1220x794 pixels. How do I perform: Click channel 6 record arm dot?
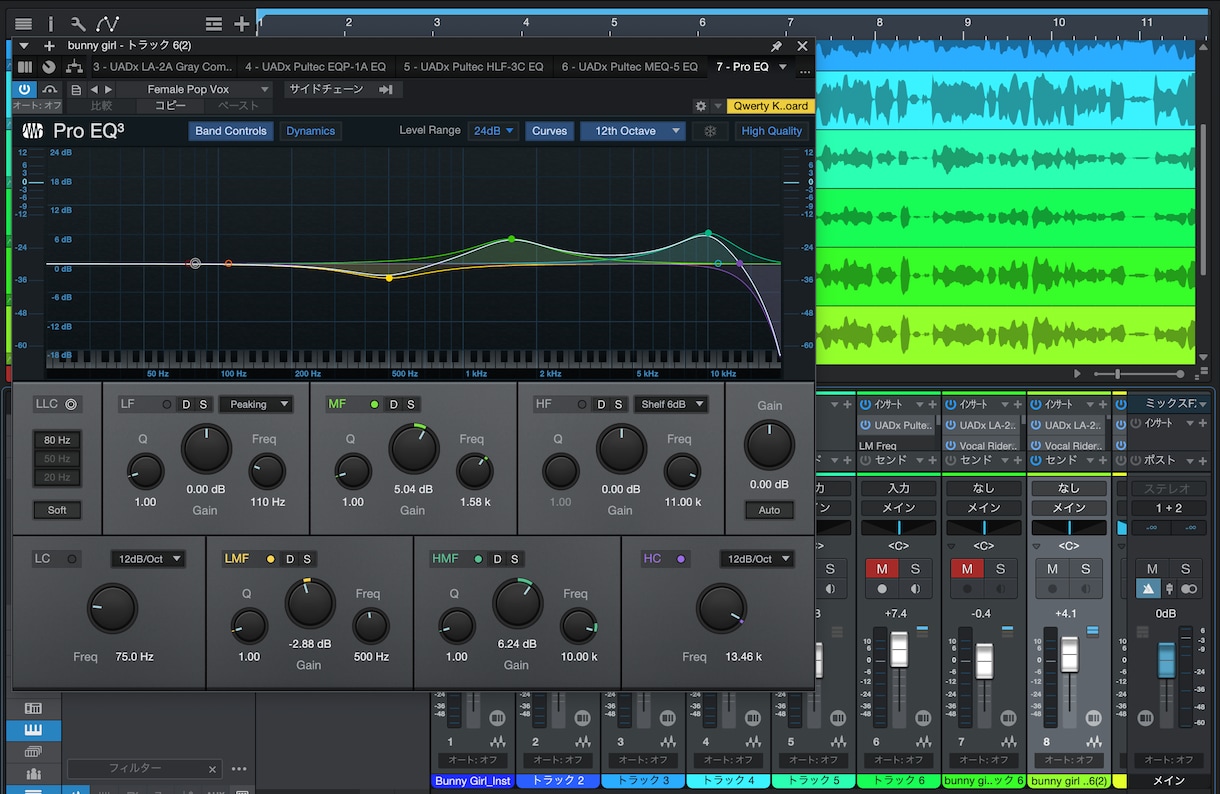pyautogui.click(x=882, y=589)
